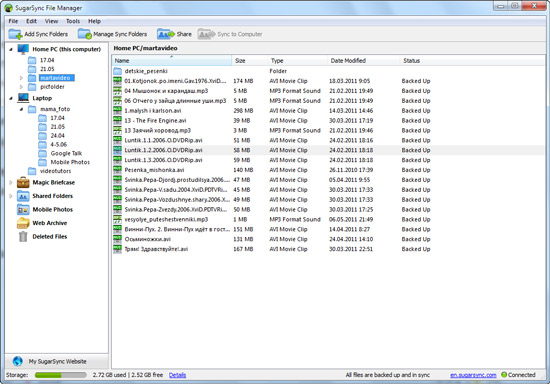The width and height of the screenshot is (550, 384).
Task: Click the Share toolbar icon
Action: point(166,34)
